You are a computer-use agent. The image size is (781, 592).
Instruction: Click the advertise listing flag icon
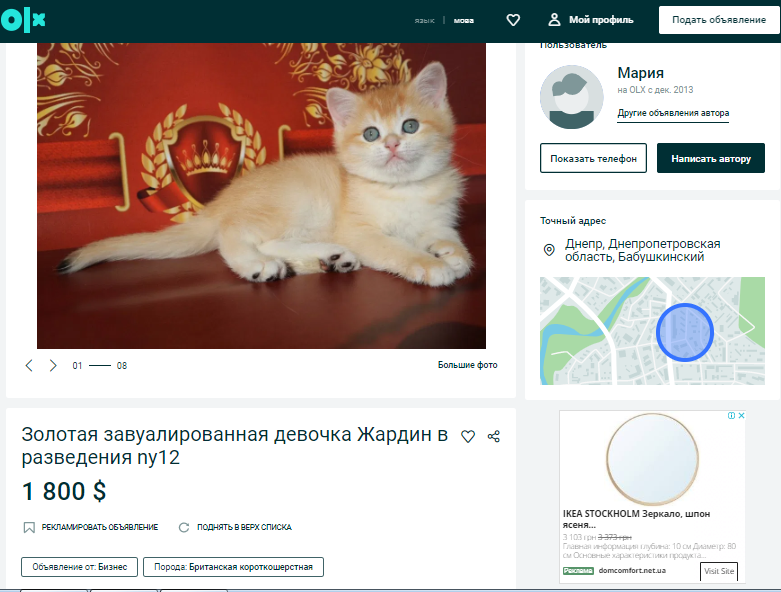(x=29, y=527)
